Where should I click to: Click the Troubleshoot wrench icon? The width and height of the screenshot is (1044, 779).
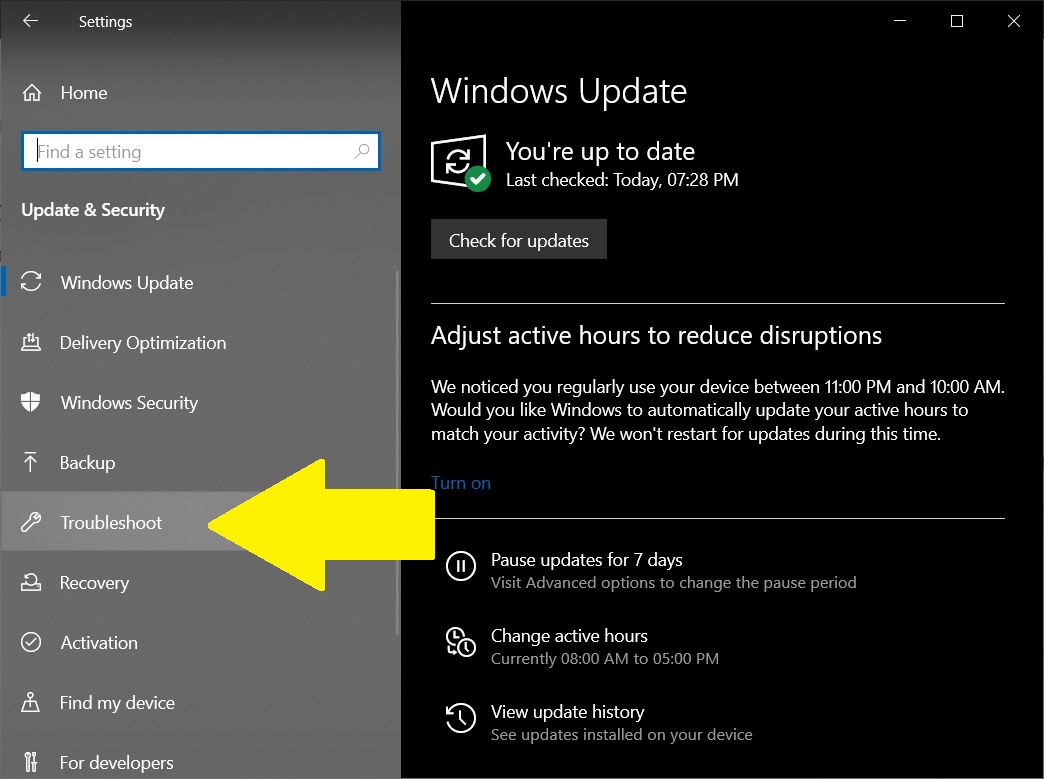click(x=31, y=522)
